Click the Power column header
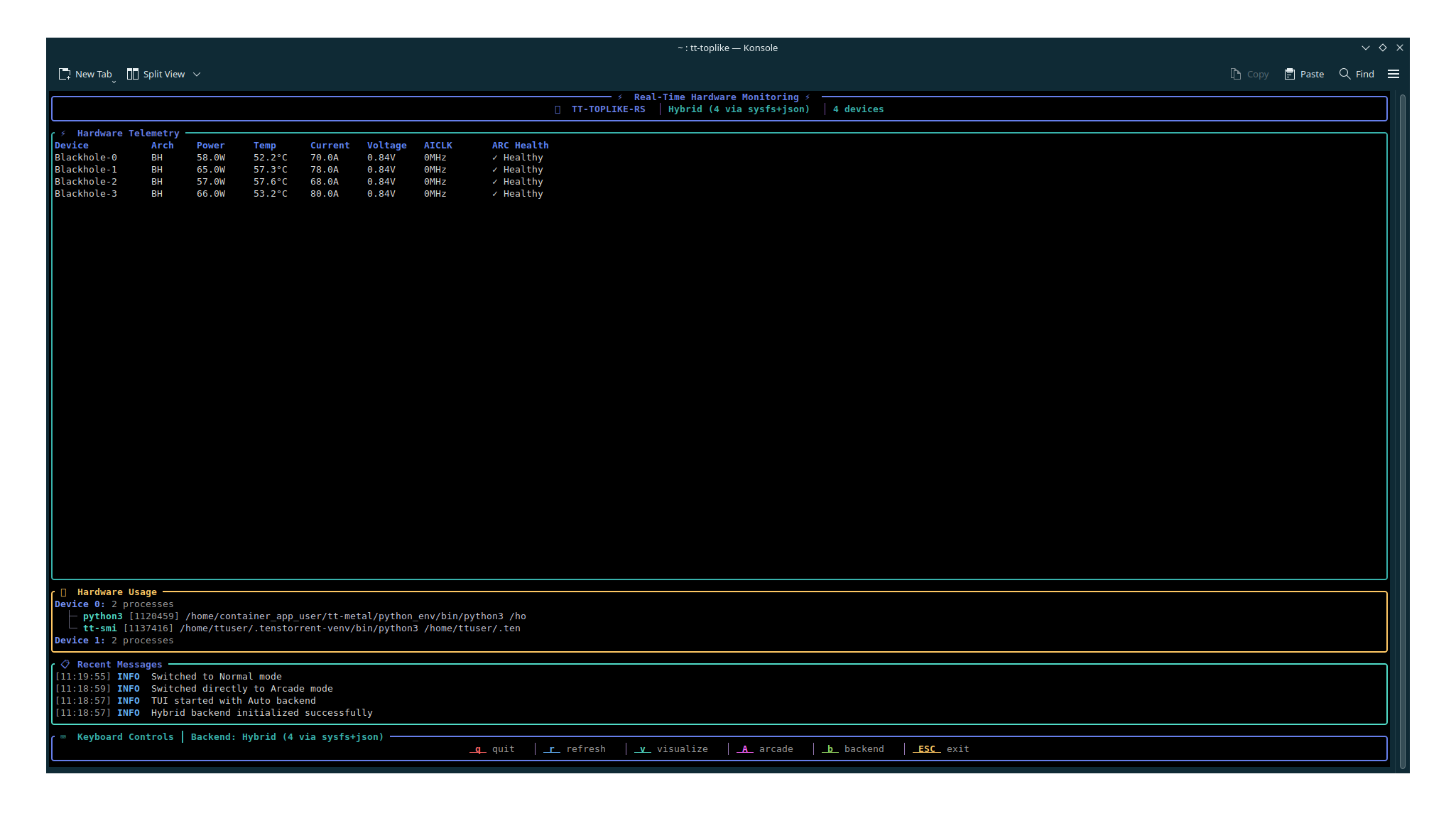Image resolution: width=1456 pixels, height=828 pixels. (x=211, y=146)
